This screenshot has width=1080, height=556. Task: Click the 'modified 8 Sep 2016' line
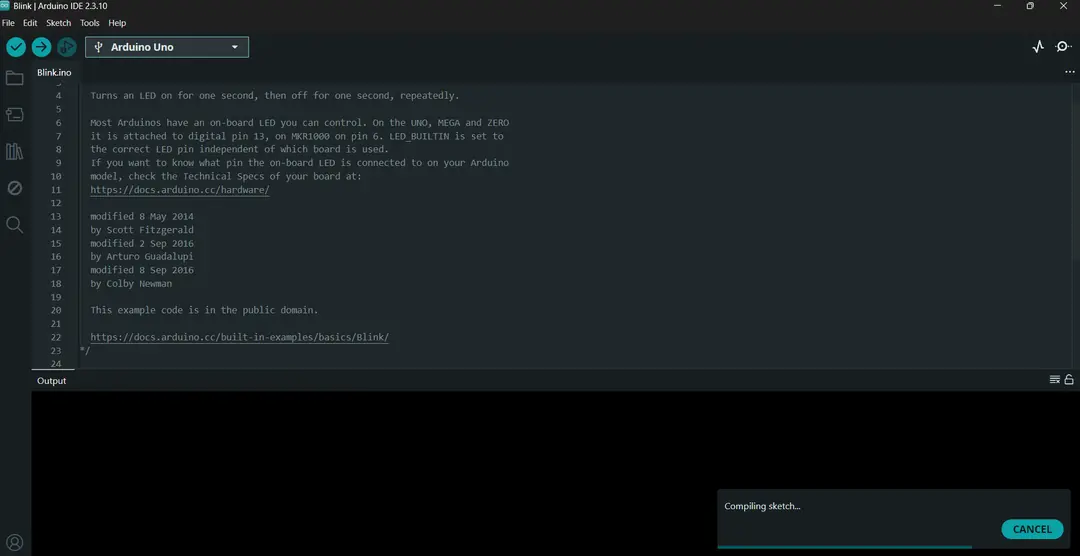[x=142, y=270]
